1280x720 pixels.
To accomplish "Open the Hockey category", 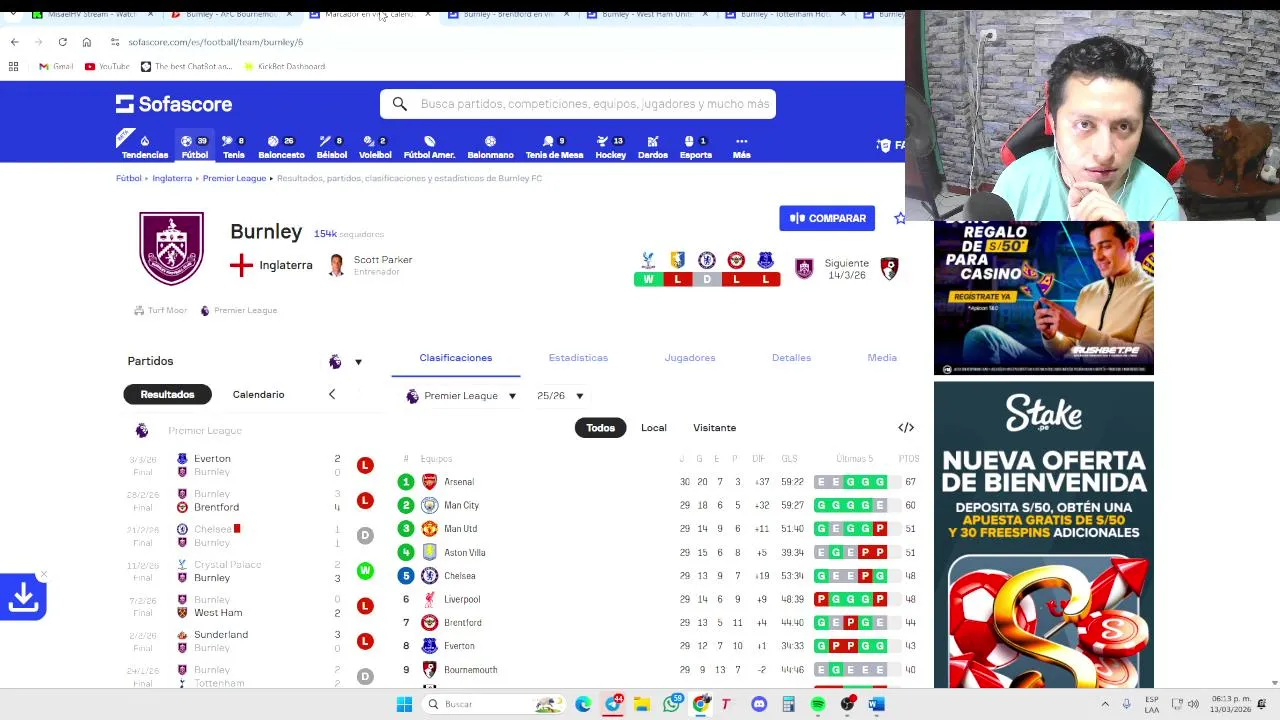I will pyautogui.click(x=610, y=147).
